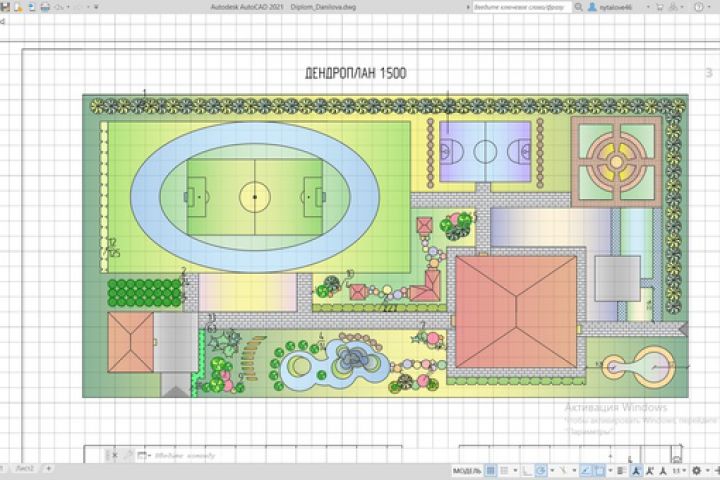Click the Plot (print) icon

45,7
